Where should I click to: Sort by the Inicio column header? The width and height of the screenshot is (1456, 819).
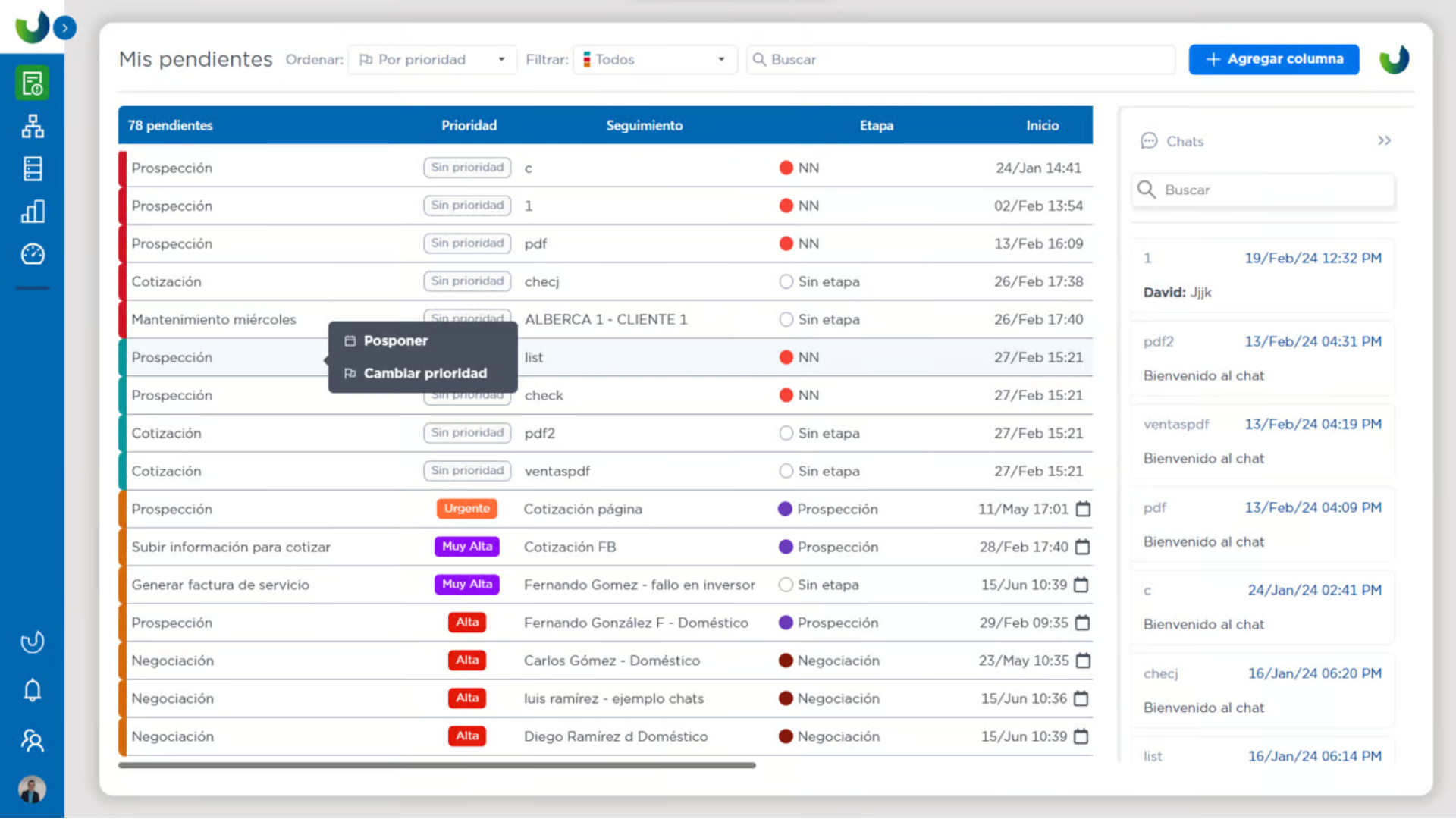pyautogui.click(x=1043, y=125)
